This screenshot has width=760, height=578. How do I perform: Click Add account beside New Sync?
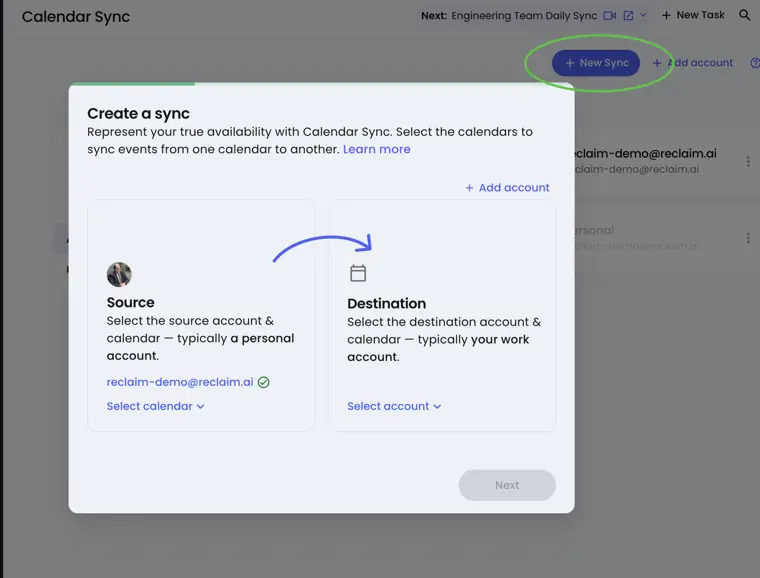pos(693,63)
